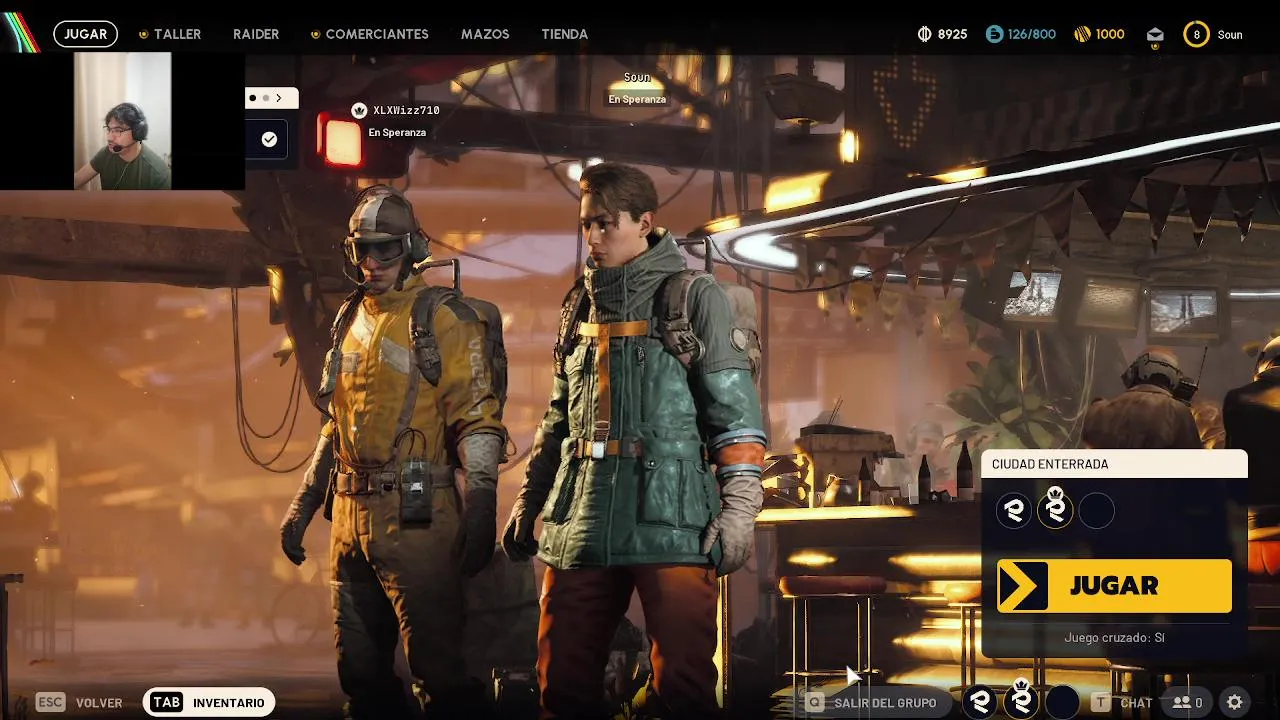Open the COMERCIANTES tab
Image resolution: width=1280 pixels, height=720 pixels.
point(377,34)
